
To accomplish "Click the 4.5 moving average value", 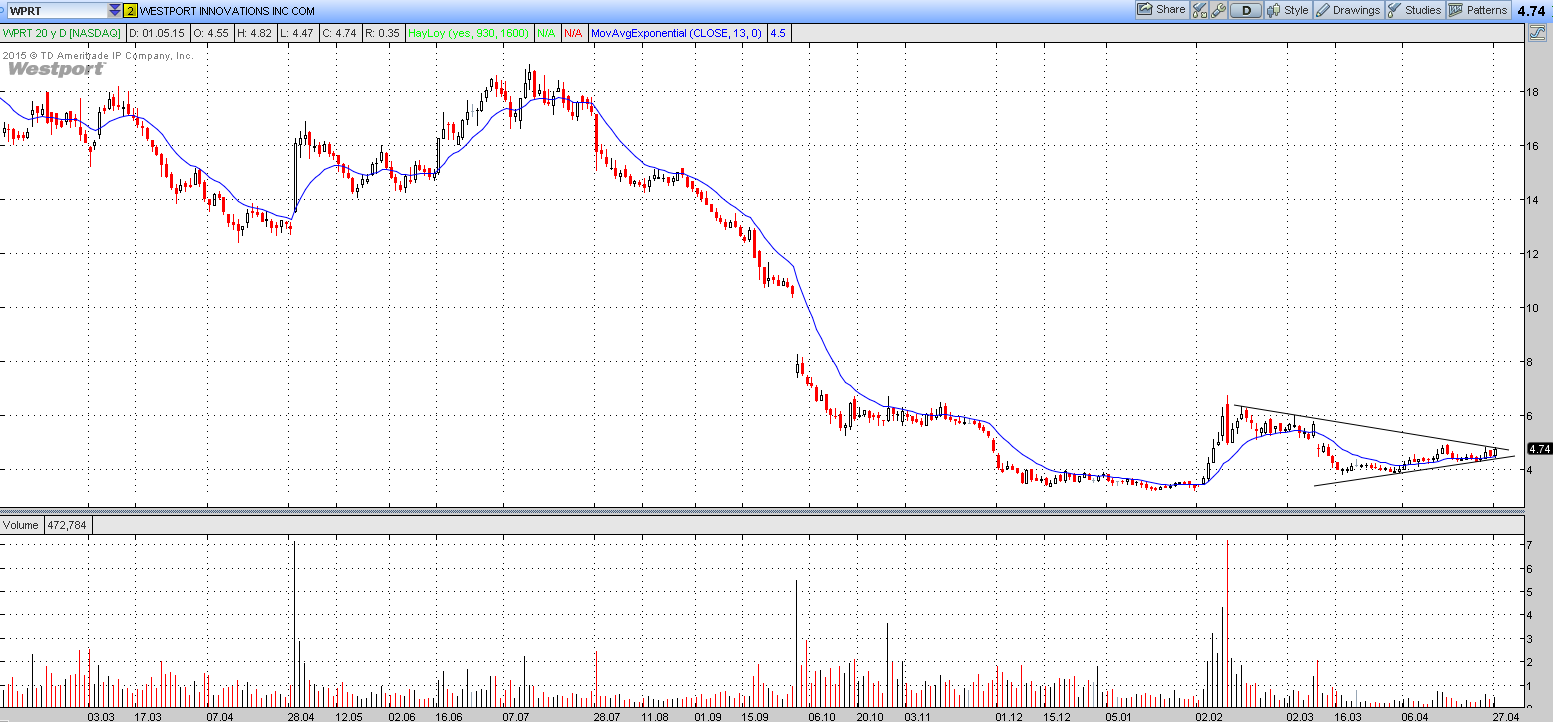I will pos(778,33).
